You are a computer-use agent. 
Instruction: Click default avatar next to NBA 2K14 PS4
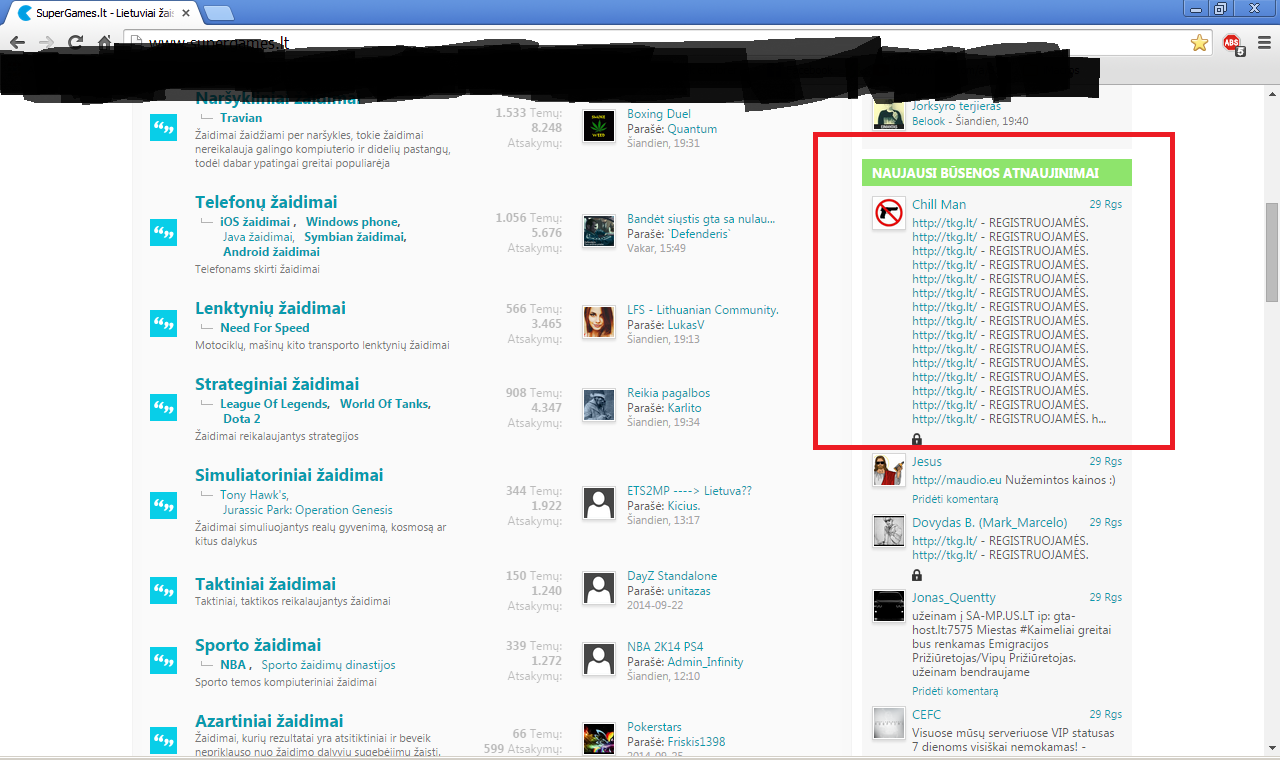(x=599, y=657)
